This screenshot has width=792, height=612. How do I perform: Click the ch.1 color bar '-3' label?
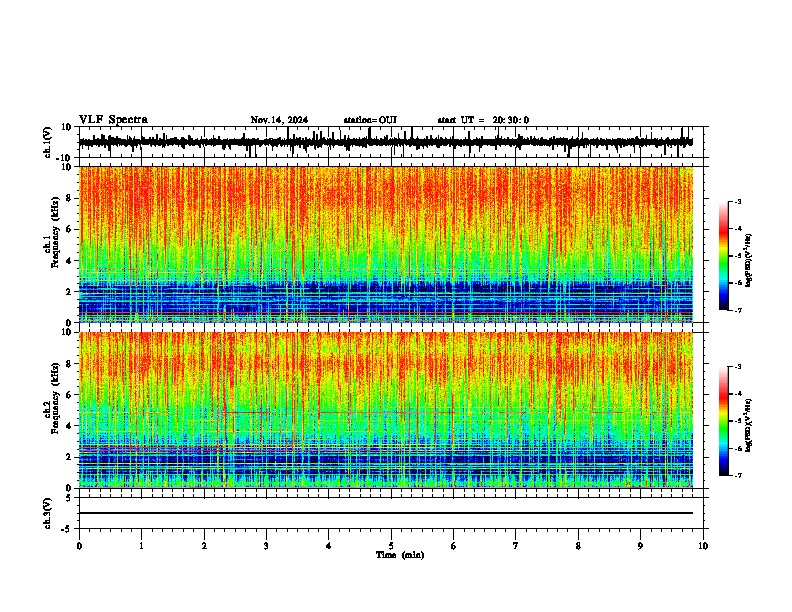tap(738, 202)
